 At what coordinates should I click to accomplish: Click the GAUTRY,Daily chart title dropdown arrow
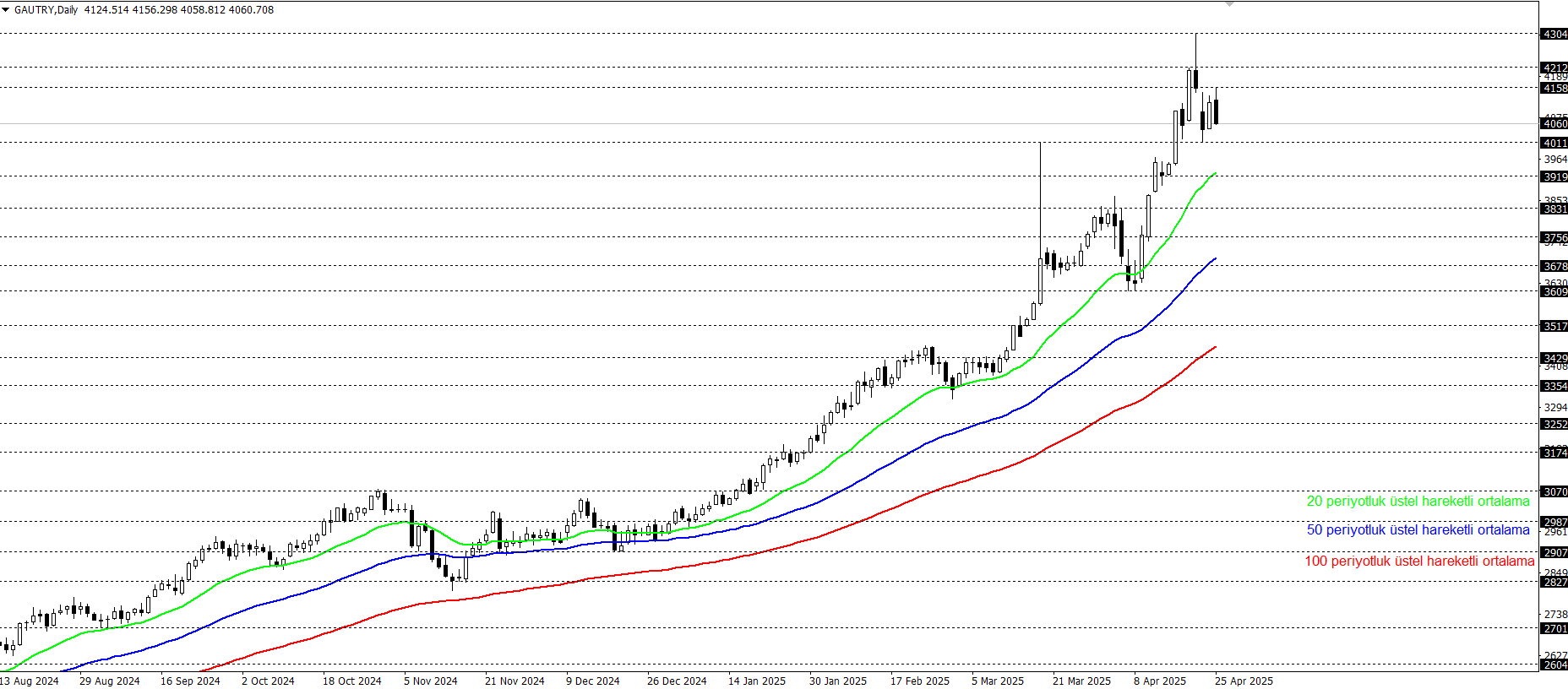(6, 10)
